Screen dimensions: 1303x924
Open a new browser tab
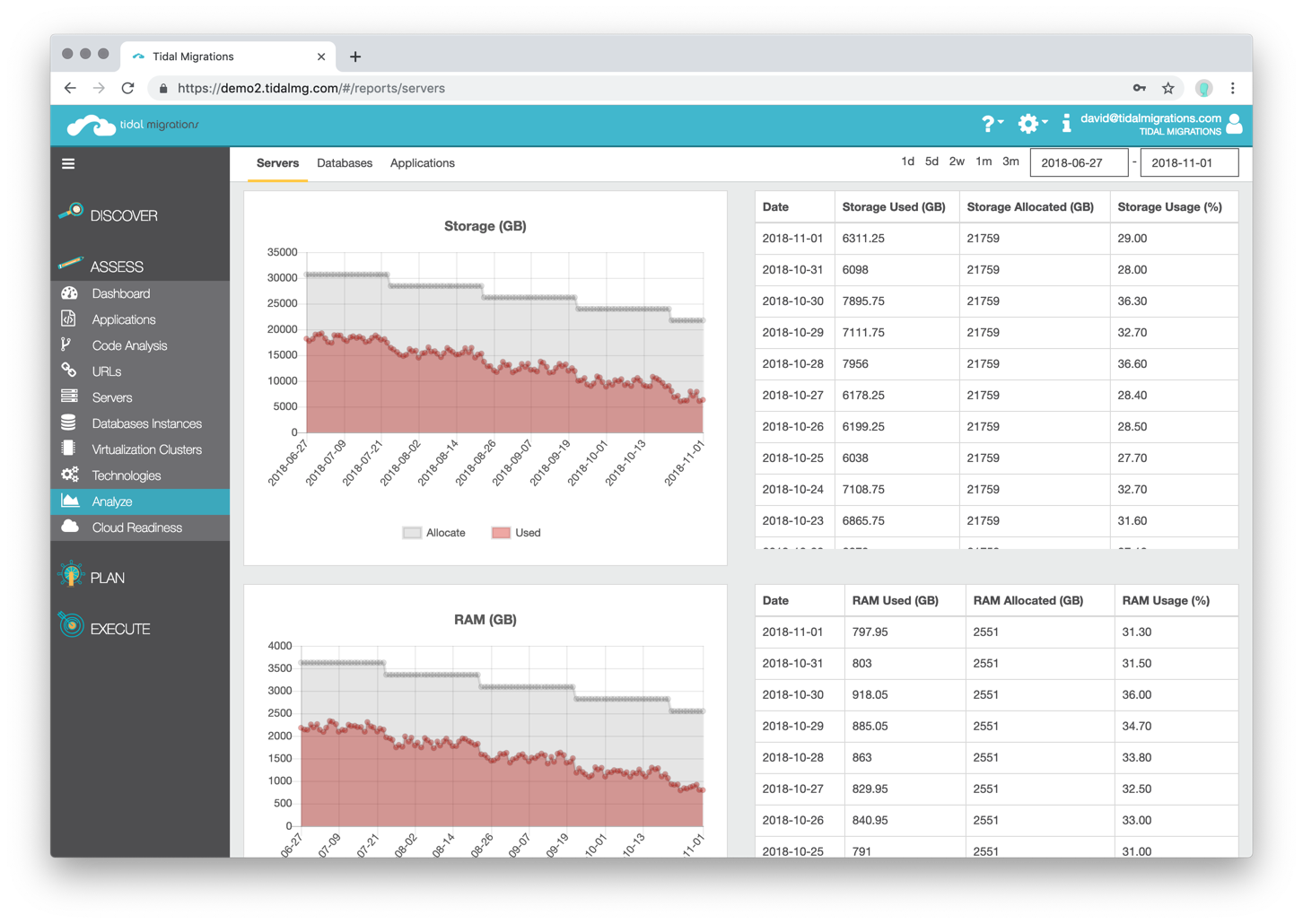[x=355, y=57]
